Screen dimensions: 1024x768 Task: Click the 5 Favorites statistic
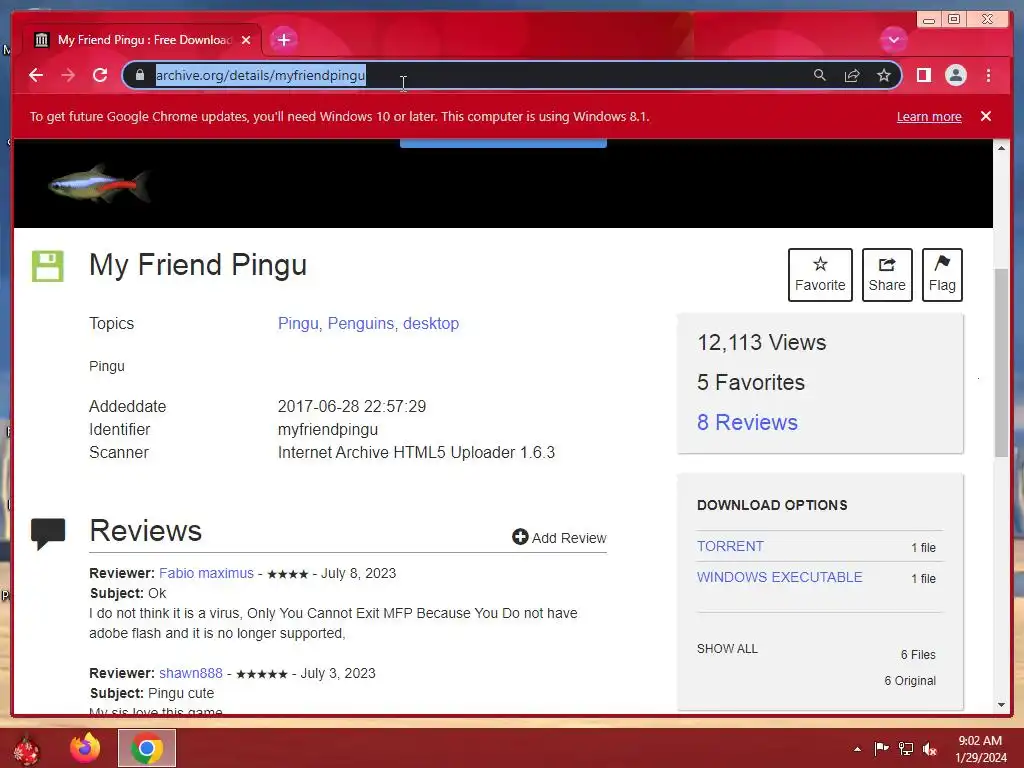[750, 382]
